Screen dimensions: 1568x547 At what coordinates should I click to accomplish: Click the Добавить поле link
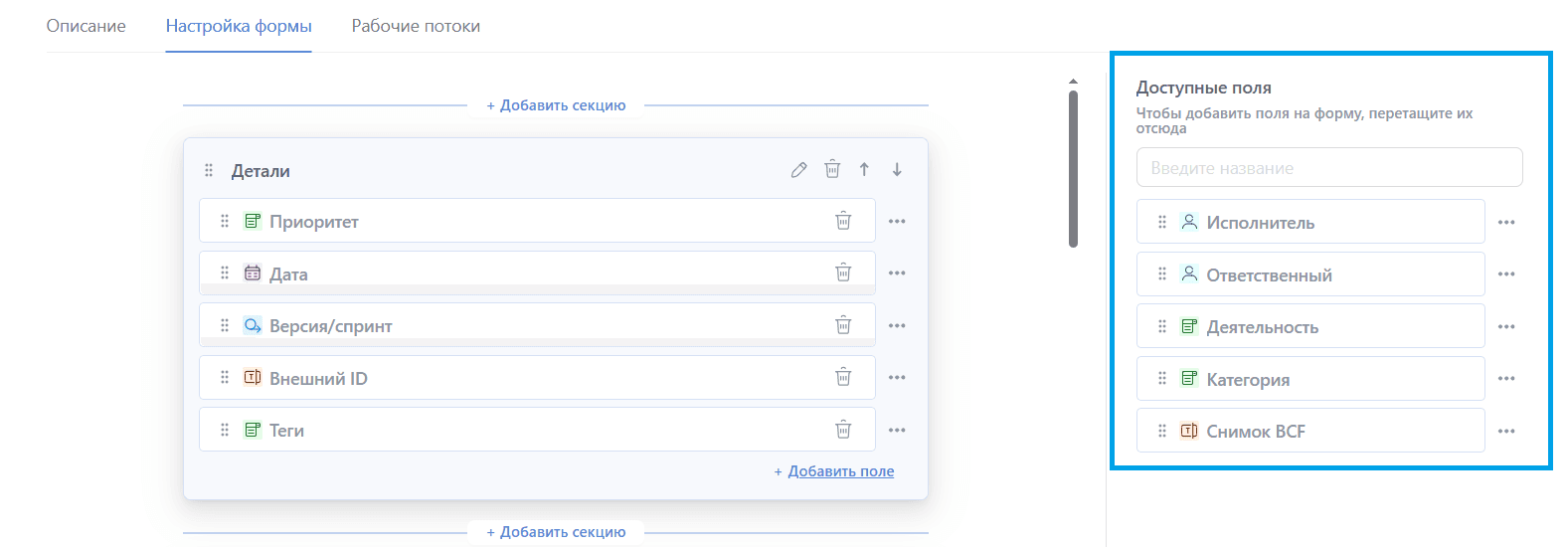click(840, 471)
